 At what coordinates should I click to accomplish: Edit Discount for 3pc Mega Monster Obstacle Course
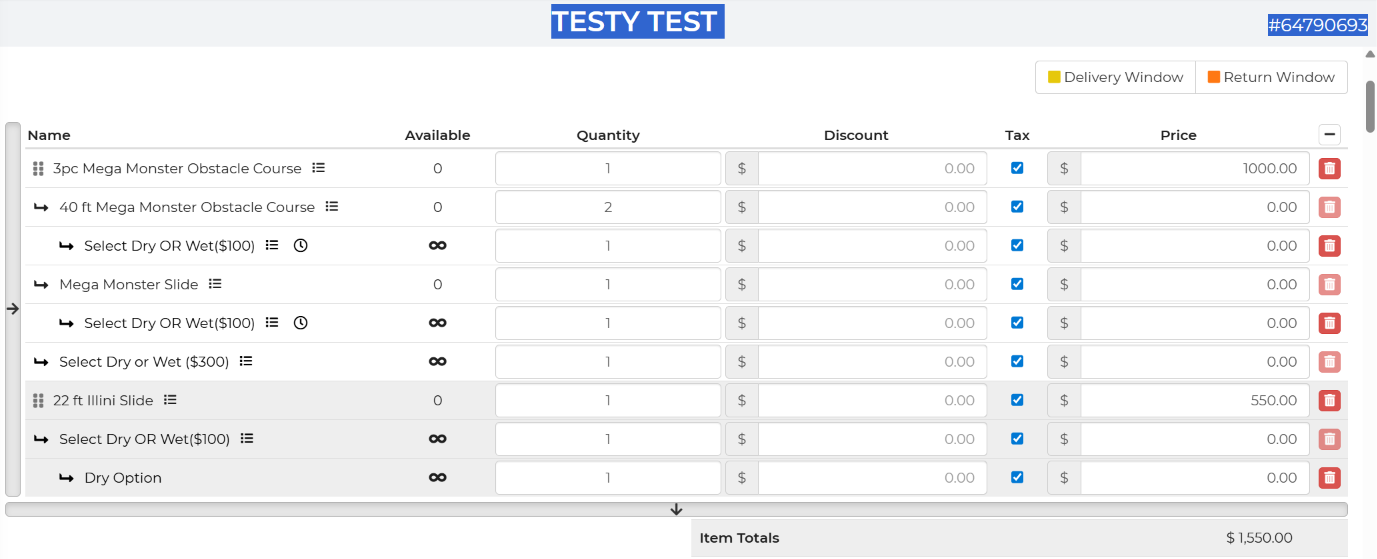click(872, 168)
